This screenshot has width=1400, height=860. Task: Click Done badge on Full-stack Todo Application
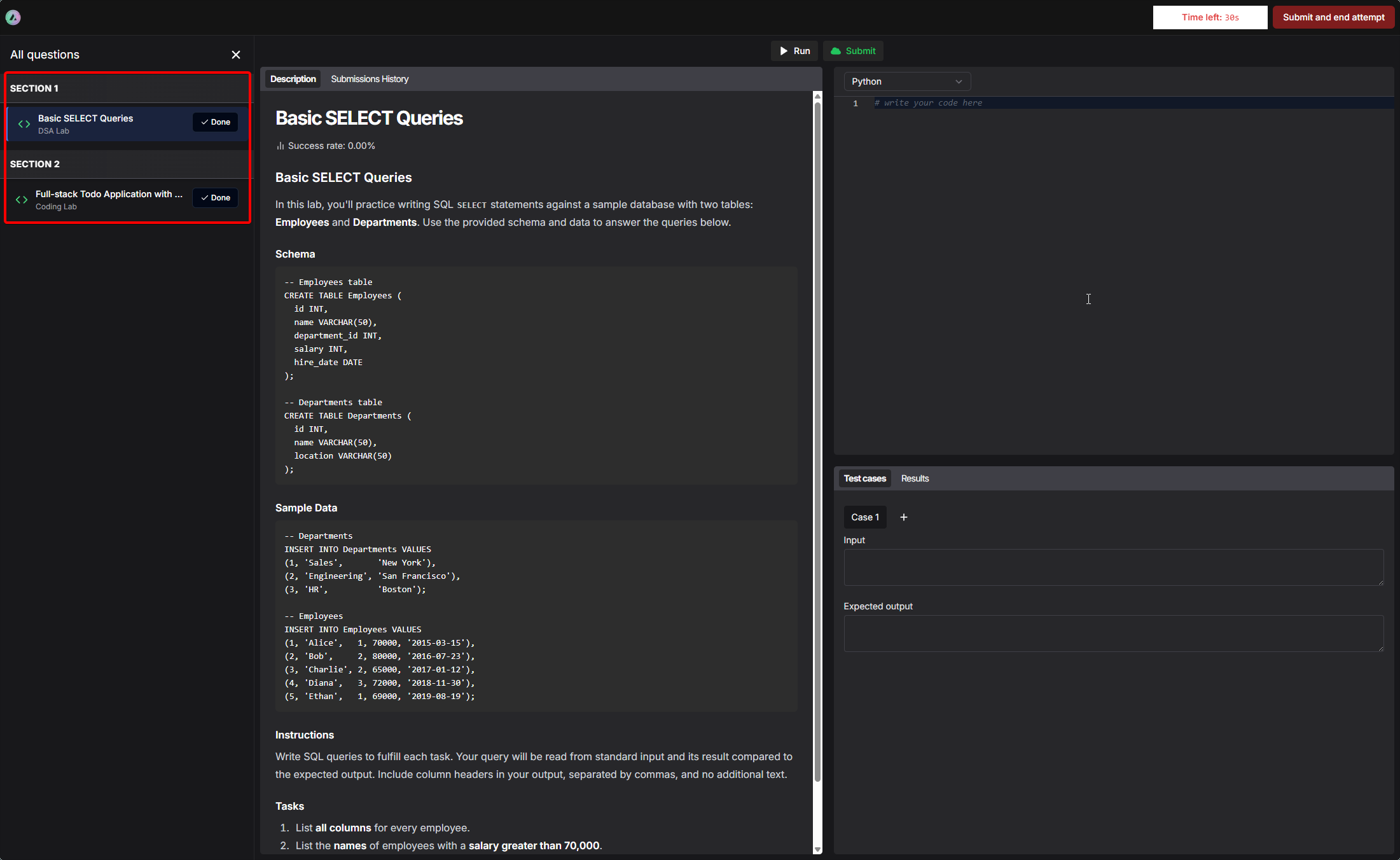point(216,198)
